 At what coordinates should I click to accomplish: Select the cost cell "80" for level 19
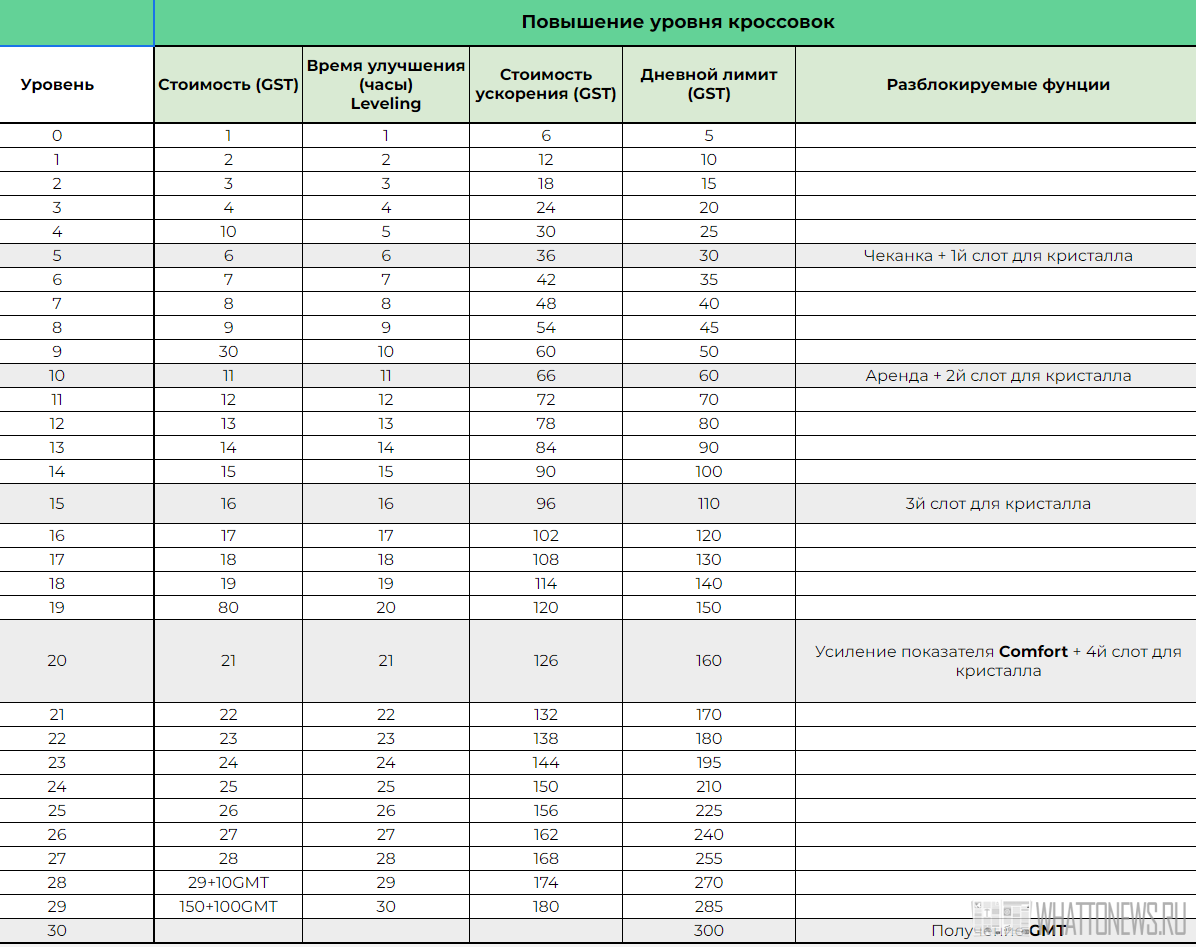coord(228,608)
